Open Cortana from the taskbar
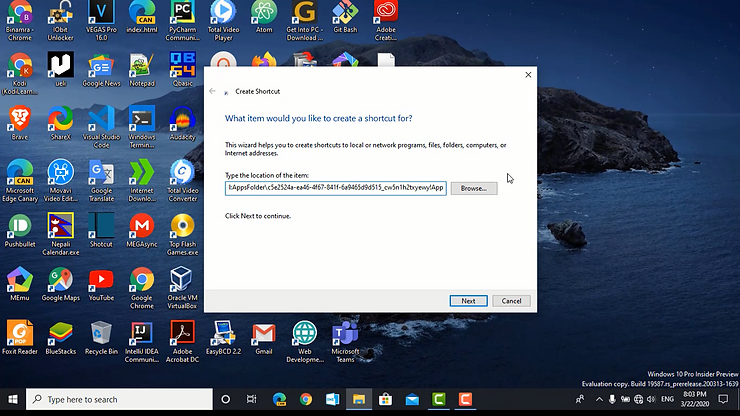 point(226,399)
